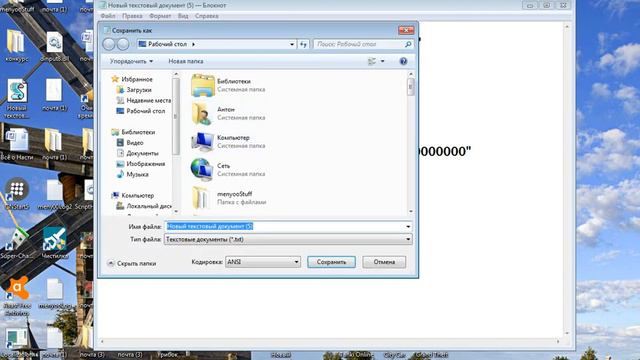Click the Имя файла input field

point(288,227)
